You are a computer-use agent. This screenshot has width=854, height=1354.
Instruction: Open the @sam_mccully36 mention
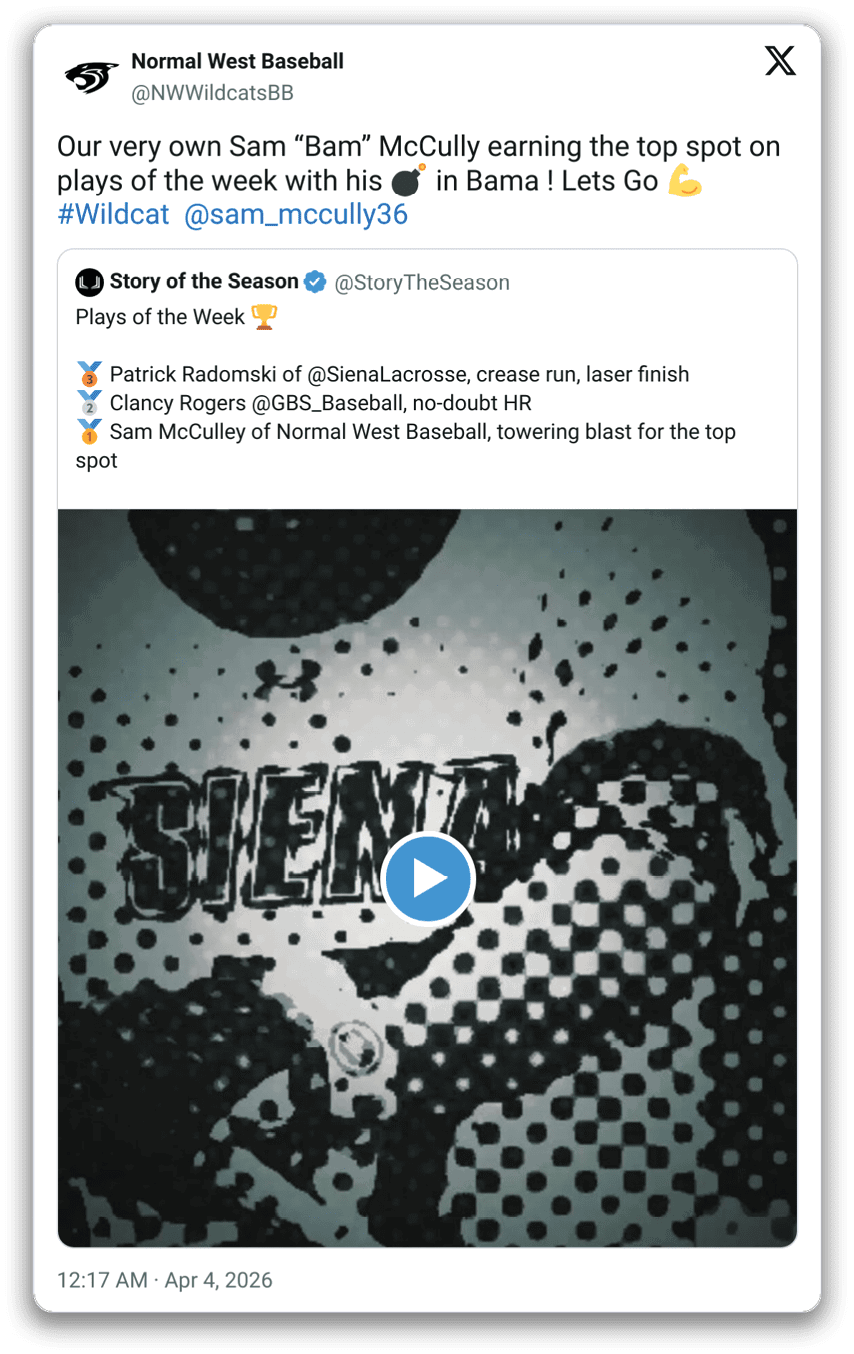[x=296, y=215]
